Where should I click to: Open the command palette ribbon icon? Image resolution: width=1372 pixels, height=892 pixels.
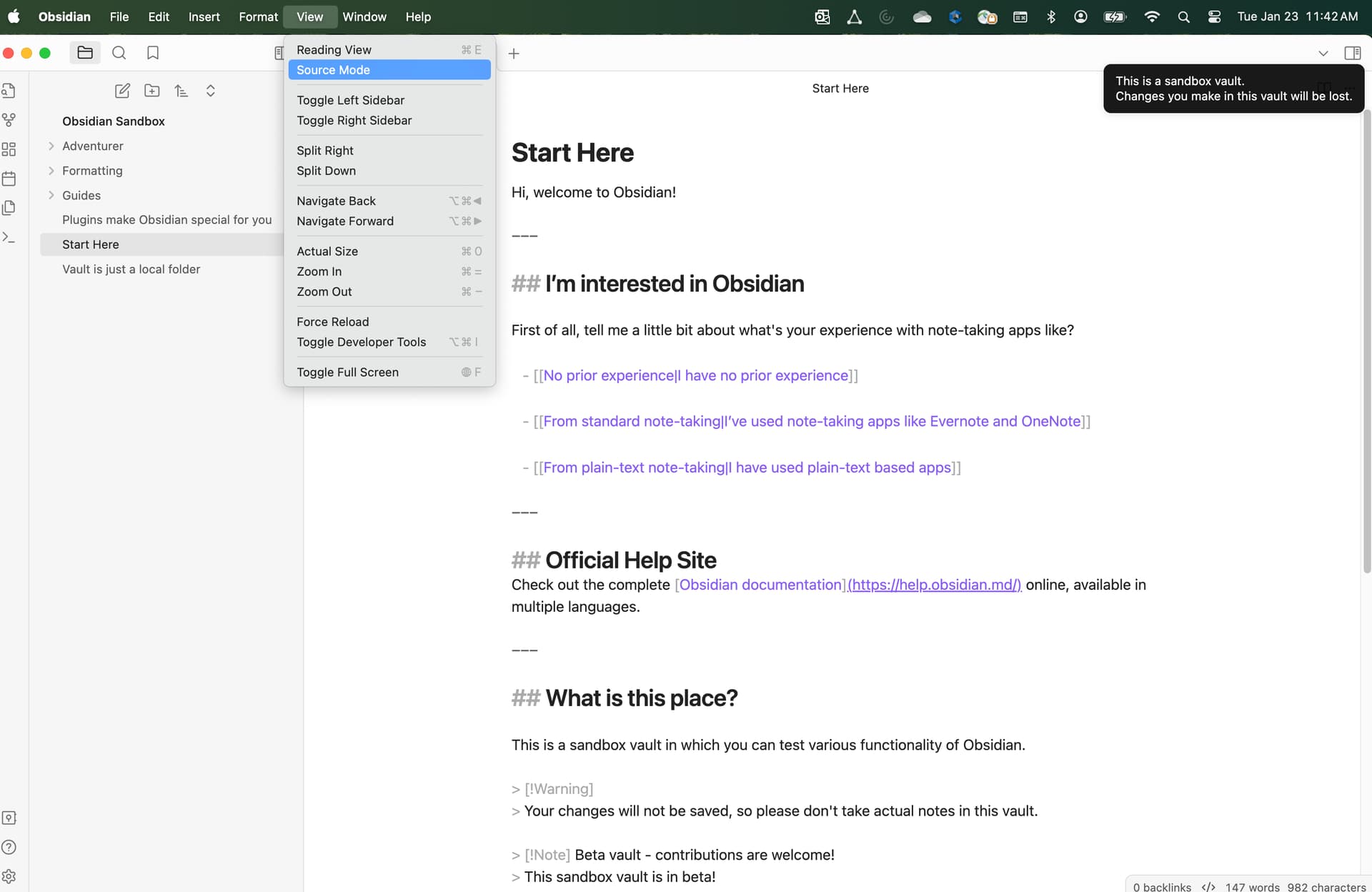9,237
